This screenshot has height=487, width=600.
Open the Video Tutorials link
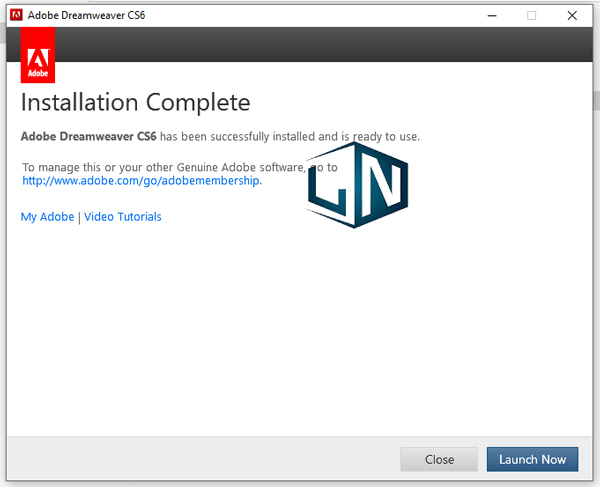click(123, 217)
